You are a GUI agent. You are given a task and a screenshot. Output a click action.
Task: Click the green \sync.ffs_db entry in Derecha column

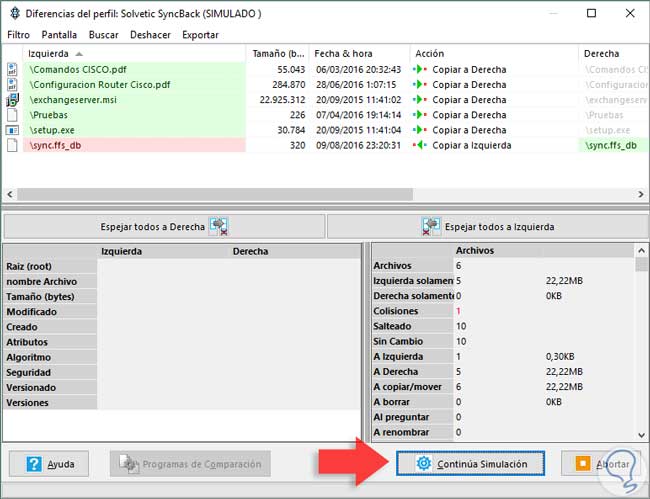click(614, 145)
